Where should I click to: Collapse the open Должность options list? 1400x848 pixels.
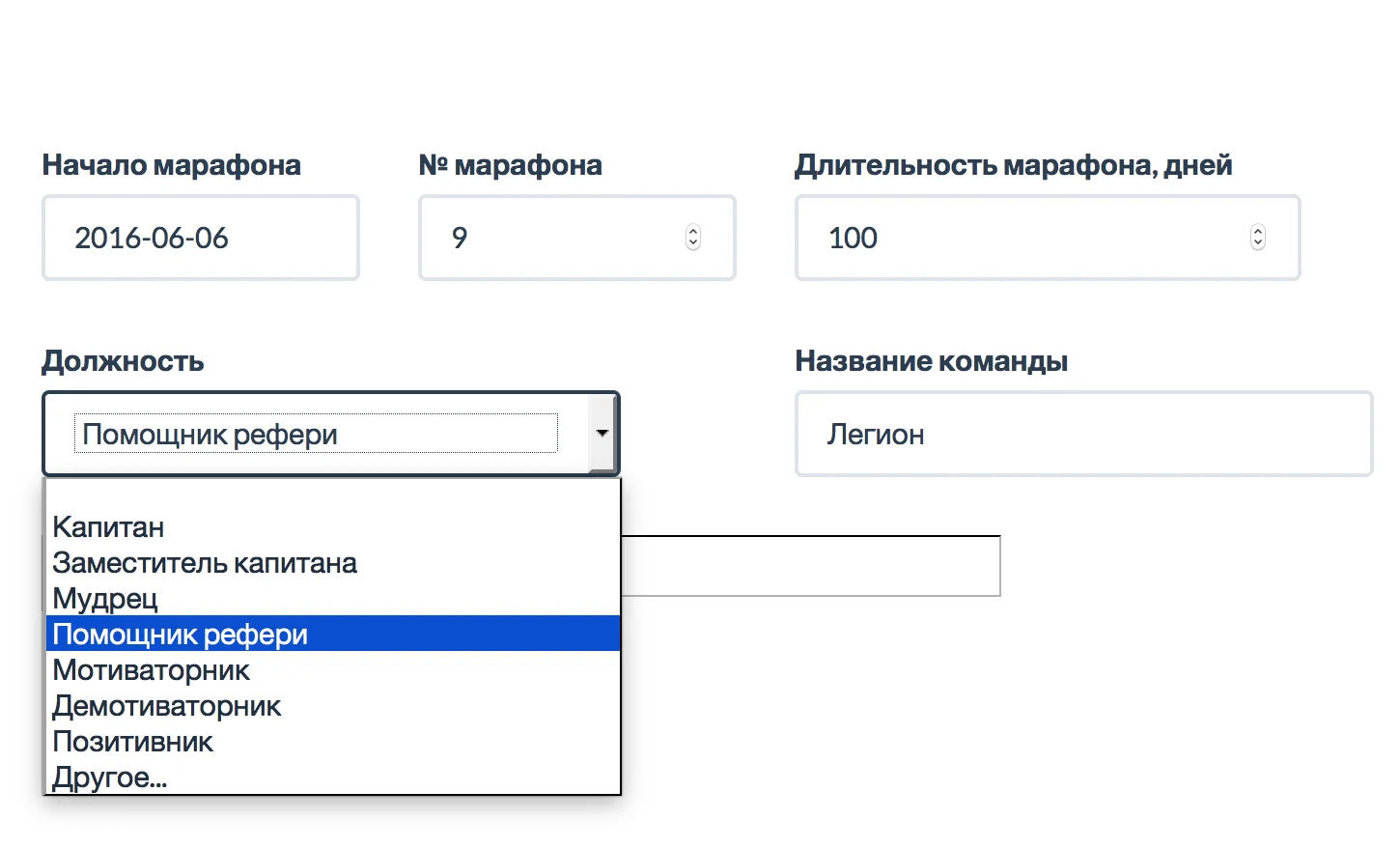point(602,433)
